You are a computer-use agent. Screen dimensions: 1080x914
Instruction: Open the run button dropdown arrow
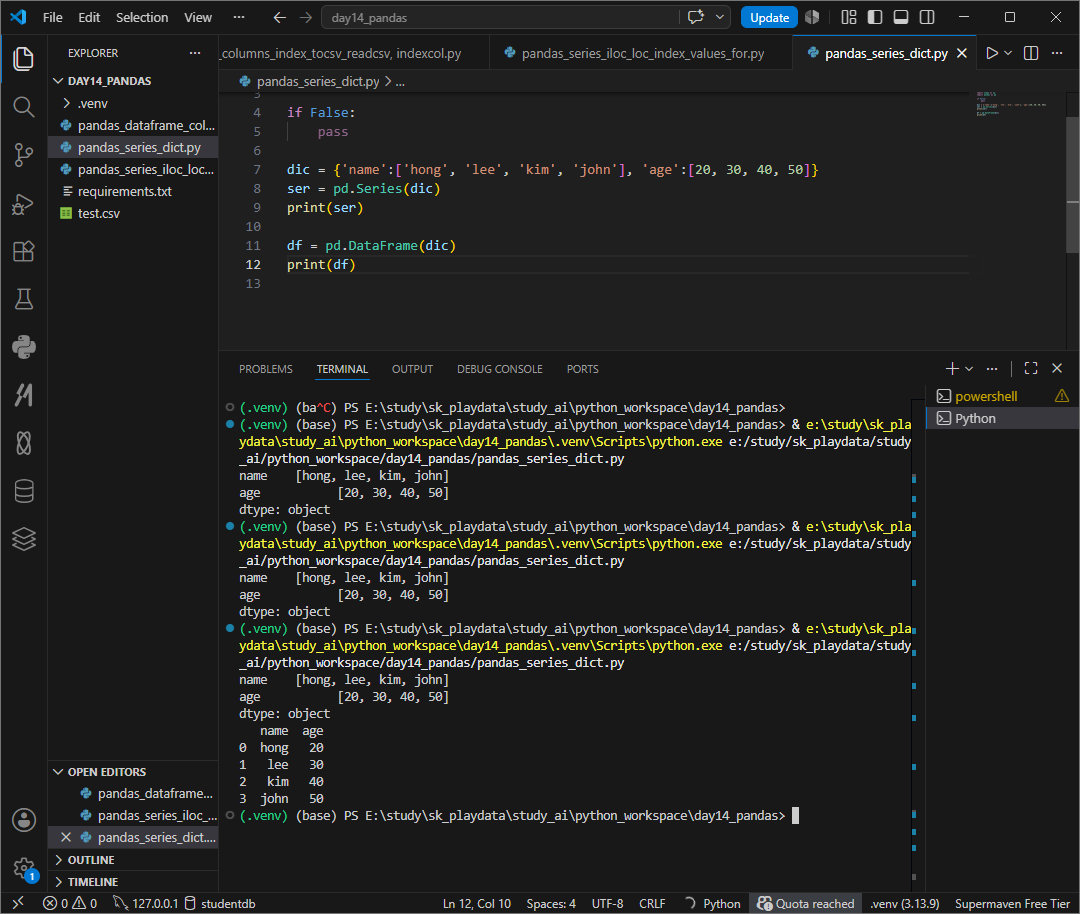[1008, 53]
